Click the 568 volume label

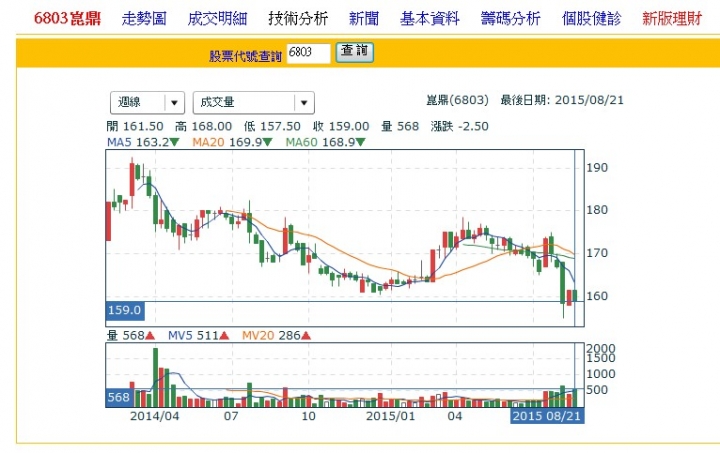pos(119,397)
